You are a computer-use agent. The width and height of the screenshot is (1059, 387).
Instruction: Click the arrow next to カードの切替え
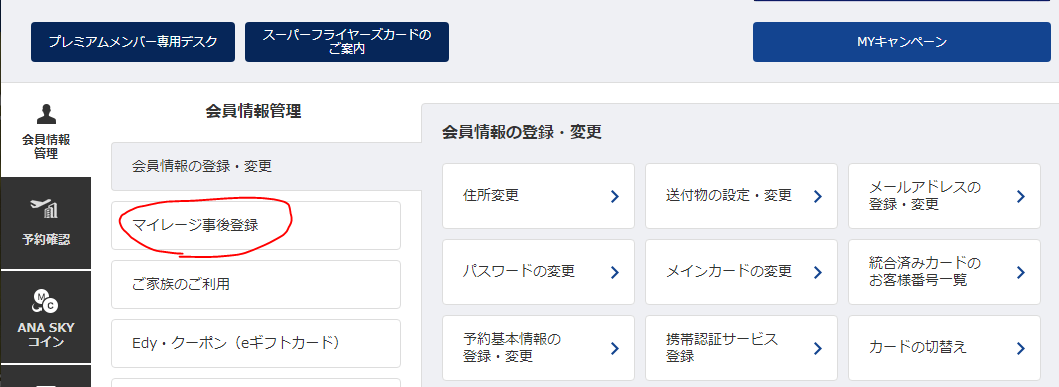pos(1021,349)
